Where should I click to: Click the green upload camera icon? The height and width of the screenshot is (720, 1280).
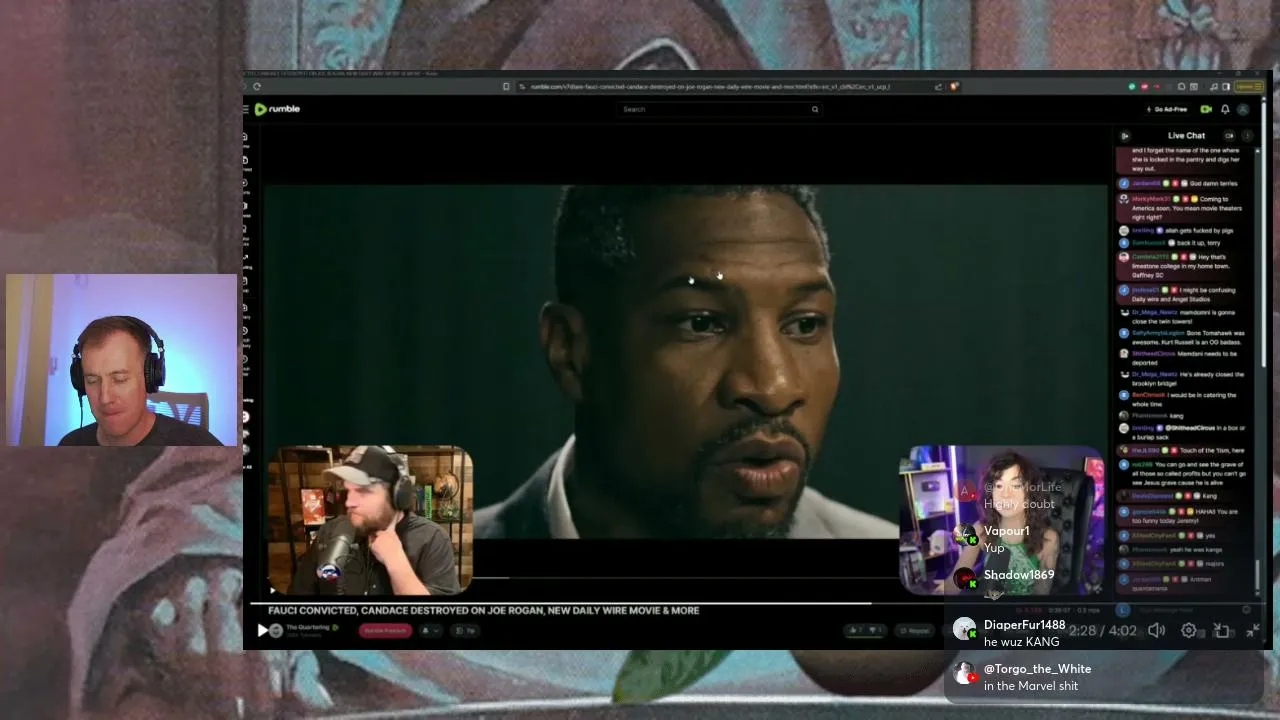pyautogui.click(x=1206, y=109)
